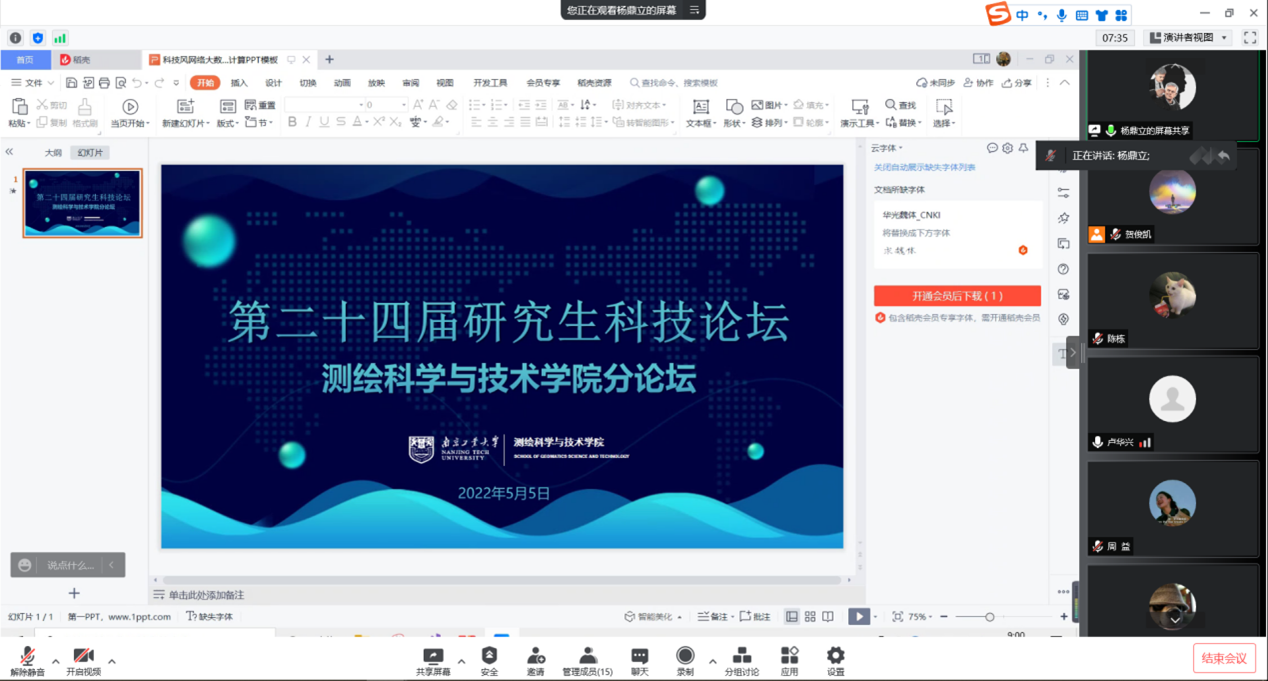This screenshot has height=681, width=1268.
Task: Click the WPS zoom slider handle
Action: click(x=989, y=617)
